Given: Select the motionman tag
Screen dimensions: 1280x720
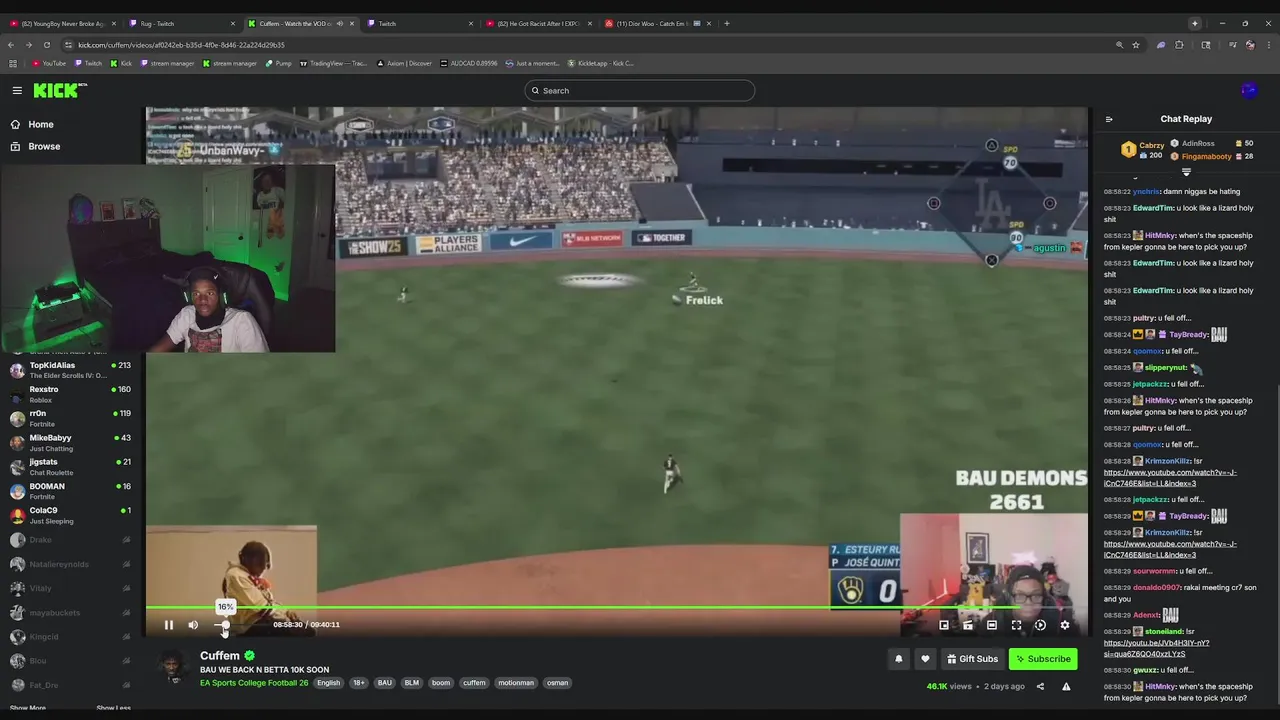Looking at the screenshot, I should pos(516,683).
